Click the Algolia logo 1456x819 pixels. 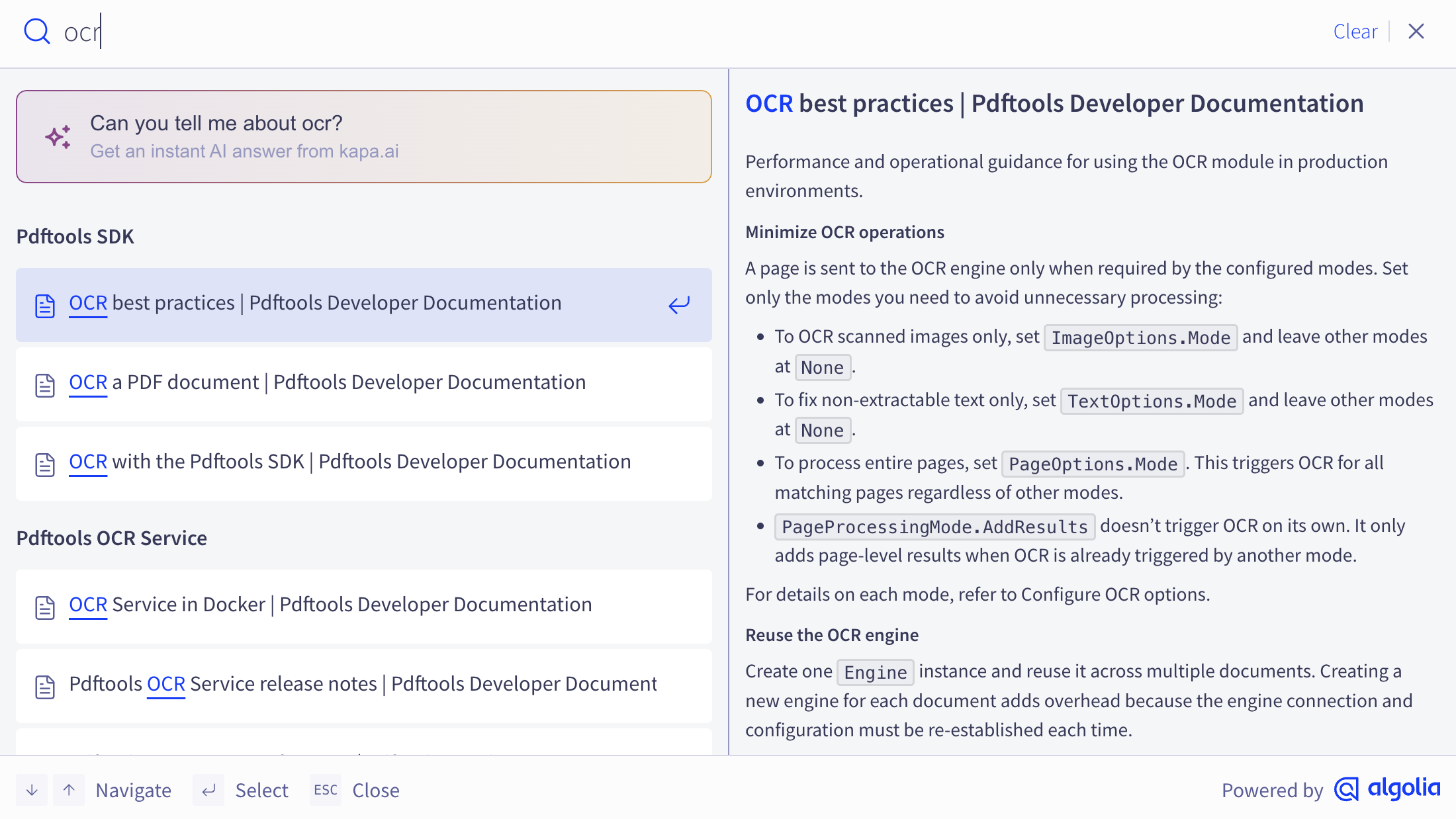click(x=1387, y=789)
